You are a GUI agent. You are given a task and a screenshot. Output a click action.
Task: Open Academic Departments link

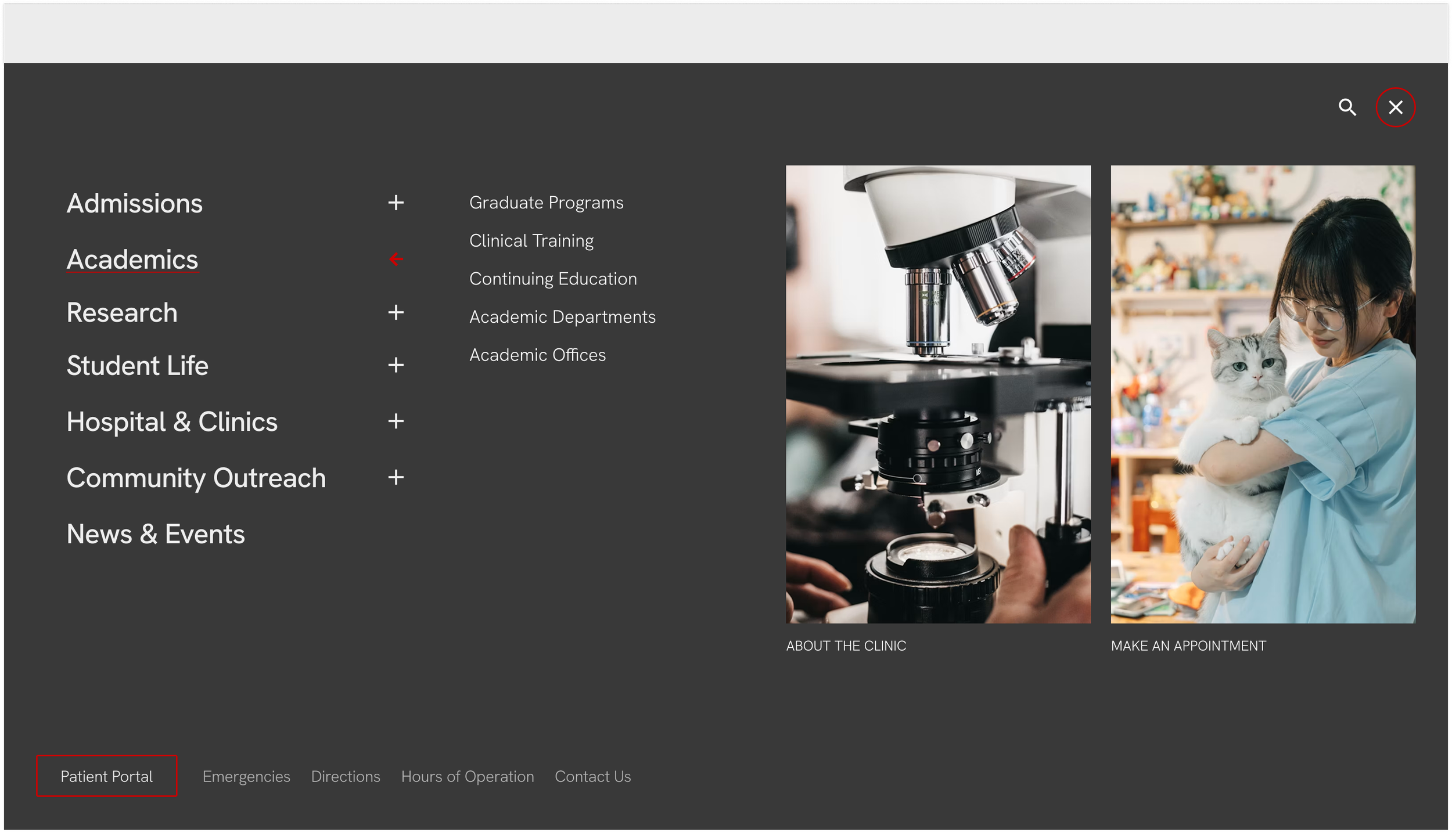click(x=562, y=317)
